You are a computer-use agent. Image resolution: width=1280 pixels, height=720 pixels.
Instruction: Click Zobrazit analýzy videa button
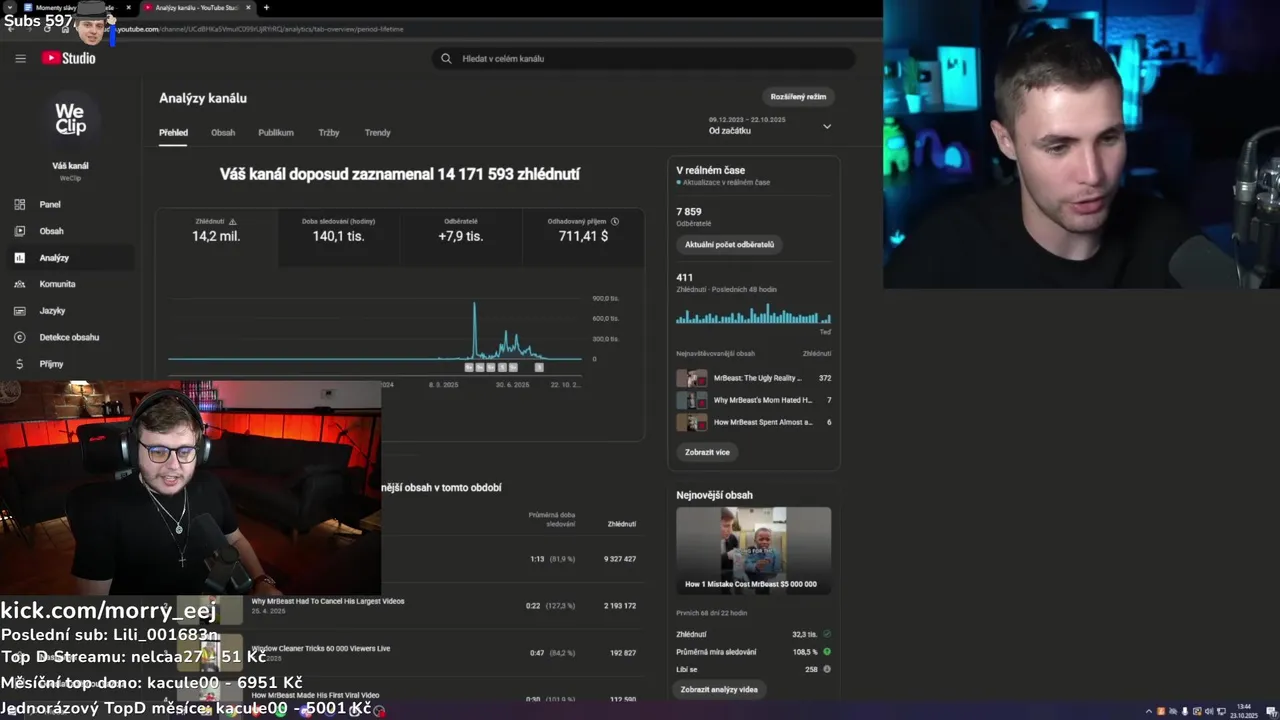(719, 689)
